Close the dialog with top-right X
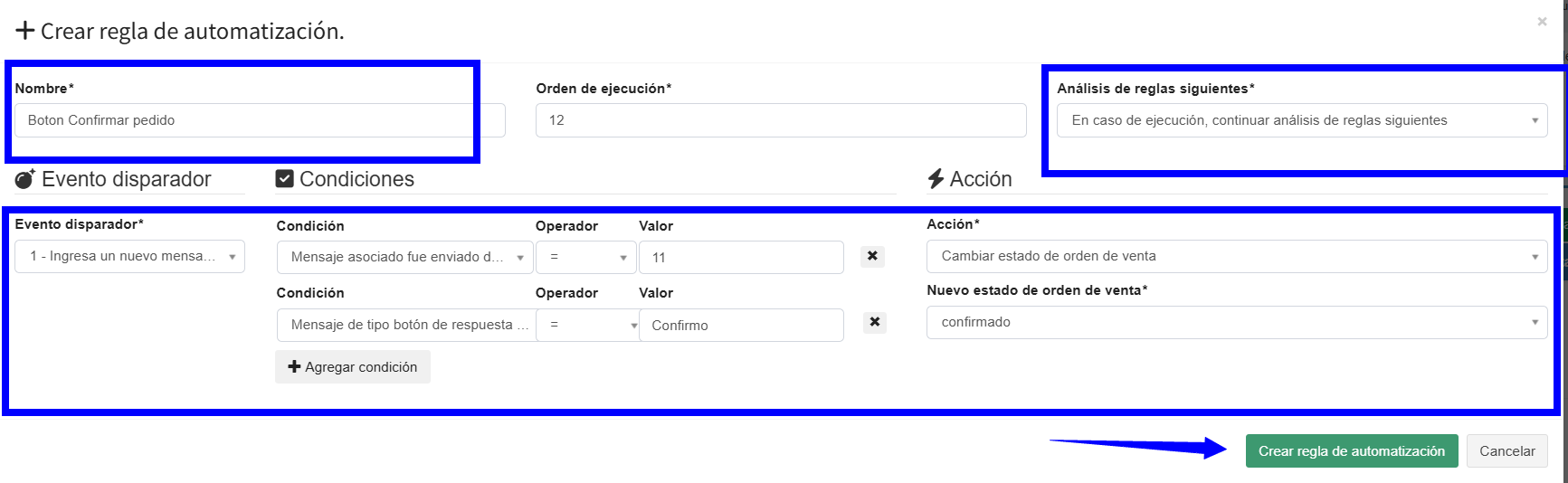This screenshot has height=483, width=1568. click(x=1542, y=22)
